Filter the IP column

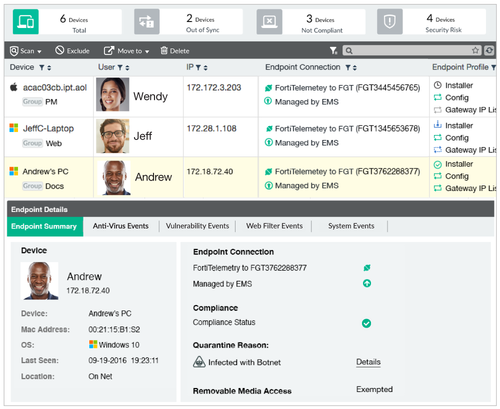click(198, 68)
